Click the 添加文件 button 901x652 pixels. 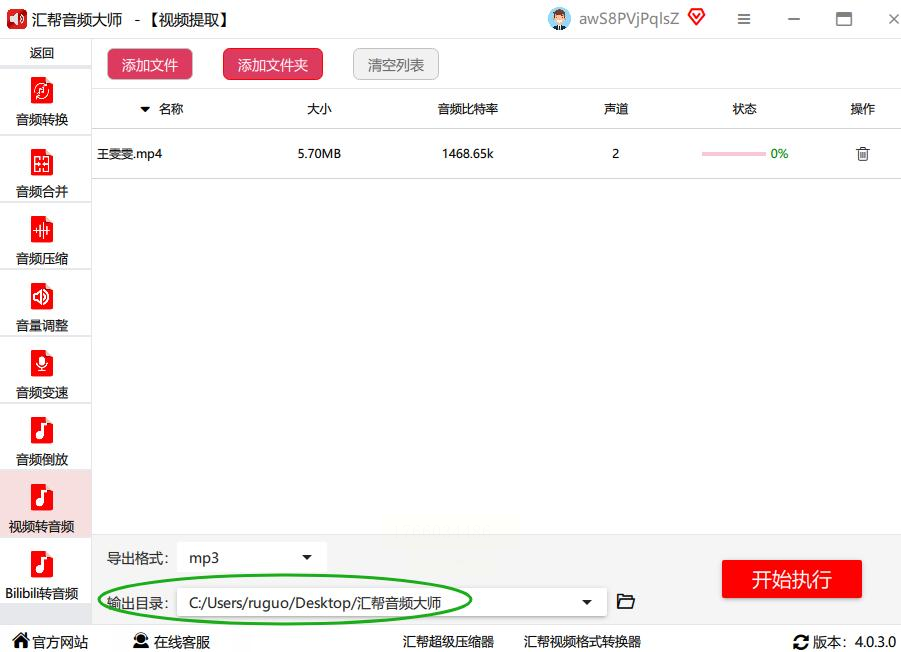coord(149,64)
